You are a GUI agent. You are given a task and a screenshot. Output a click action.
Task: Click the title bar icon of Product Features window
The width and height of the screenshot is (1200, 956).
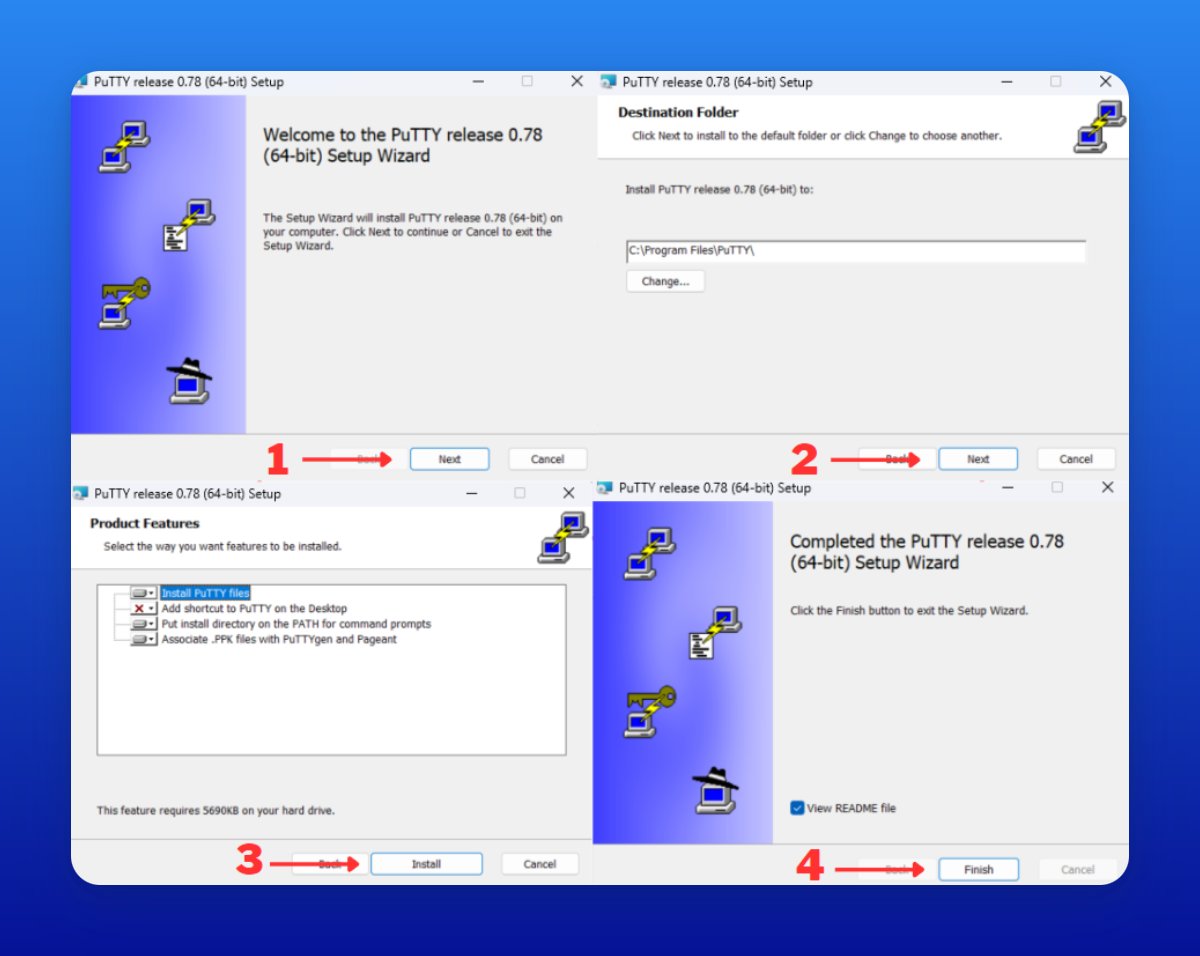[81, 493]
